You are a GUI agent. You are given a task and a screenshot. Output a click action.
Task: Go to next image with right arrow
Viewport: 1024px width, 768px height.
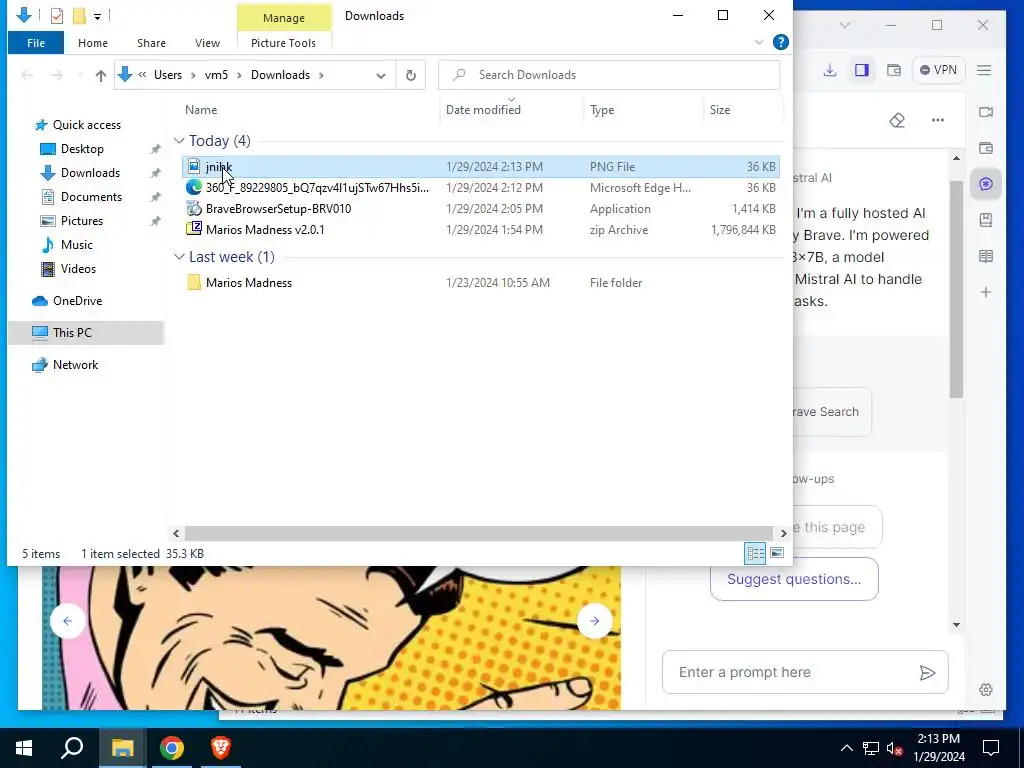point(594,621)
